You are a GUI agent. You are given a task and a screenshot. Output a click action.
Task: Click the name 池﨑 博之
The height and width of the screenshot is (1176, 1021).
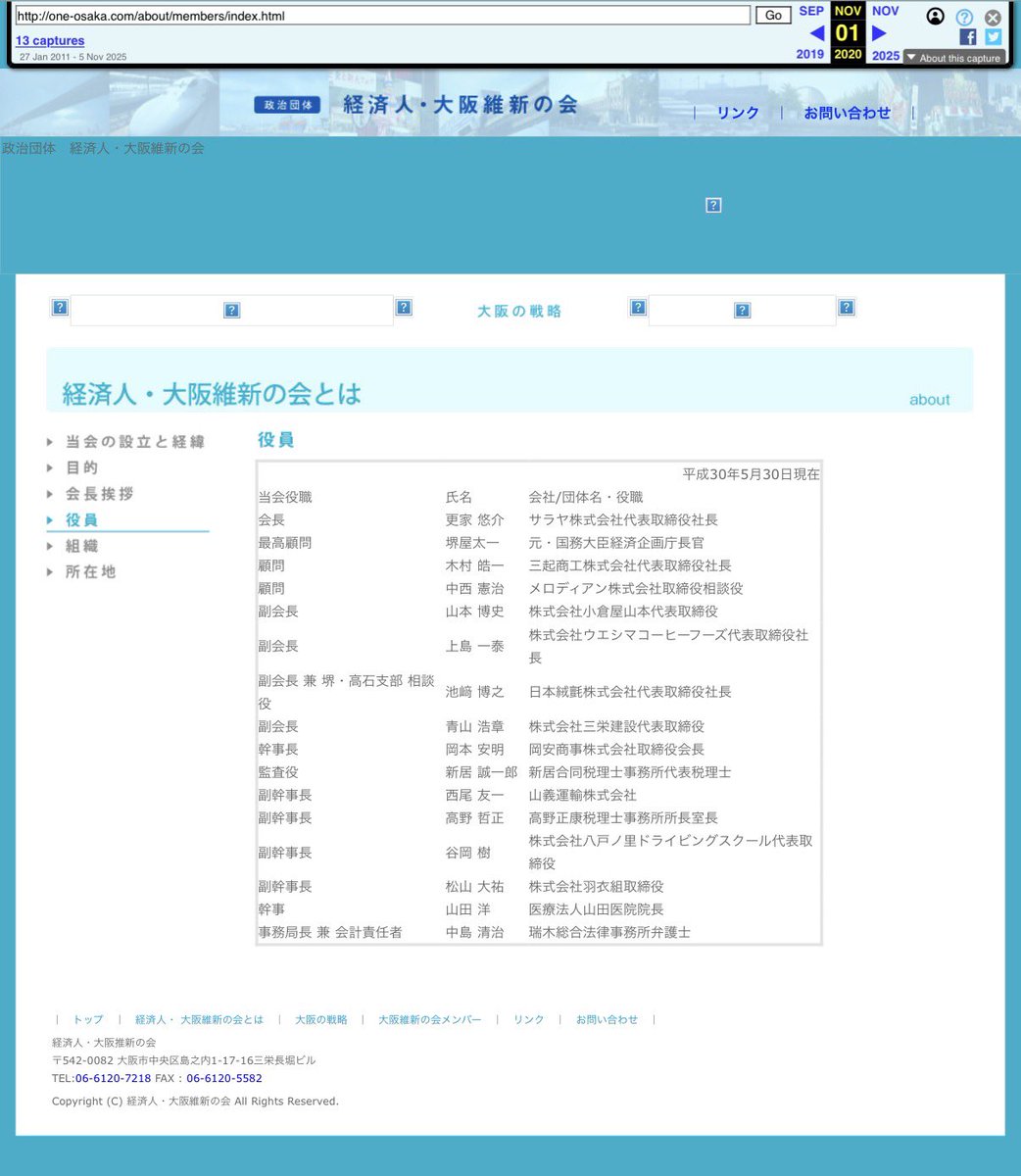[x=475, y=692]
